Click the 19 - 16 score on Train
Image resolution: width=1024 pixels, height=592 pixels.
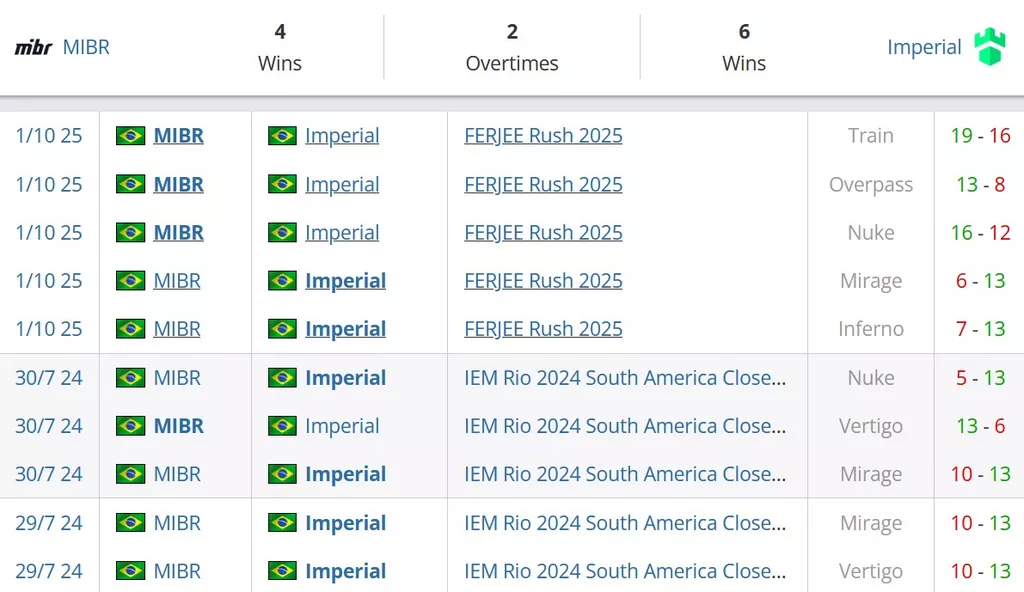[980, 136]
